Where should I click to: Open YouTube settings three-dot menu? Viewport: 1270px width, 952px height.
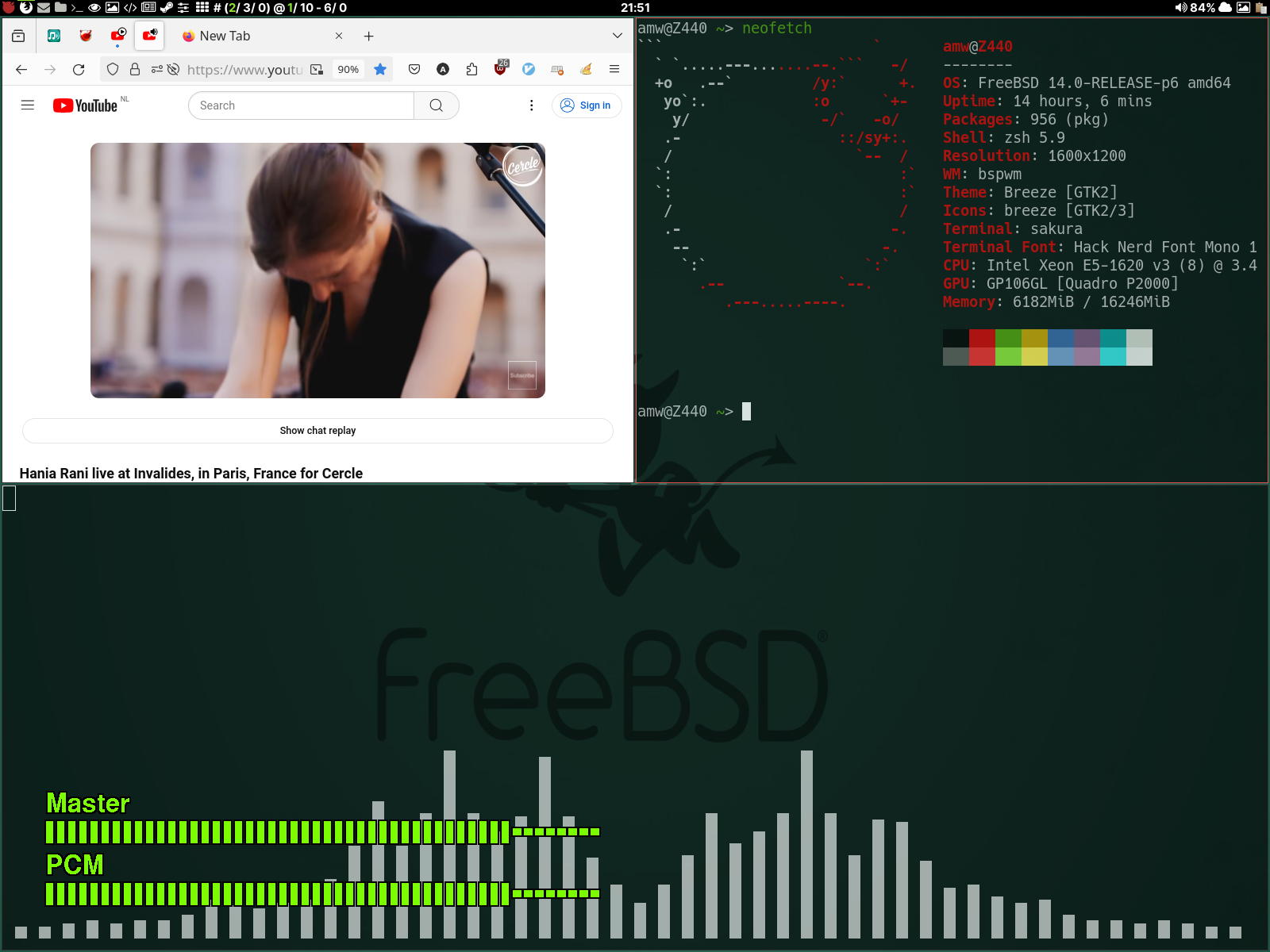pos(532,106)
